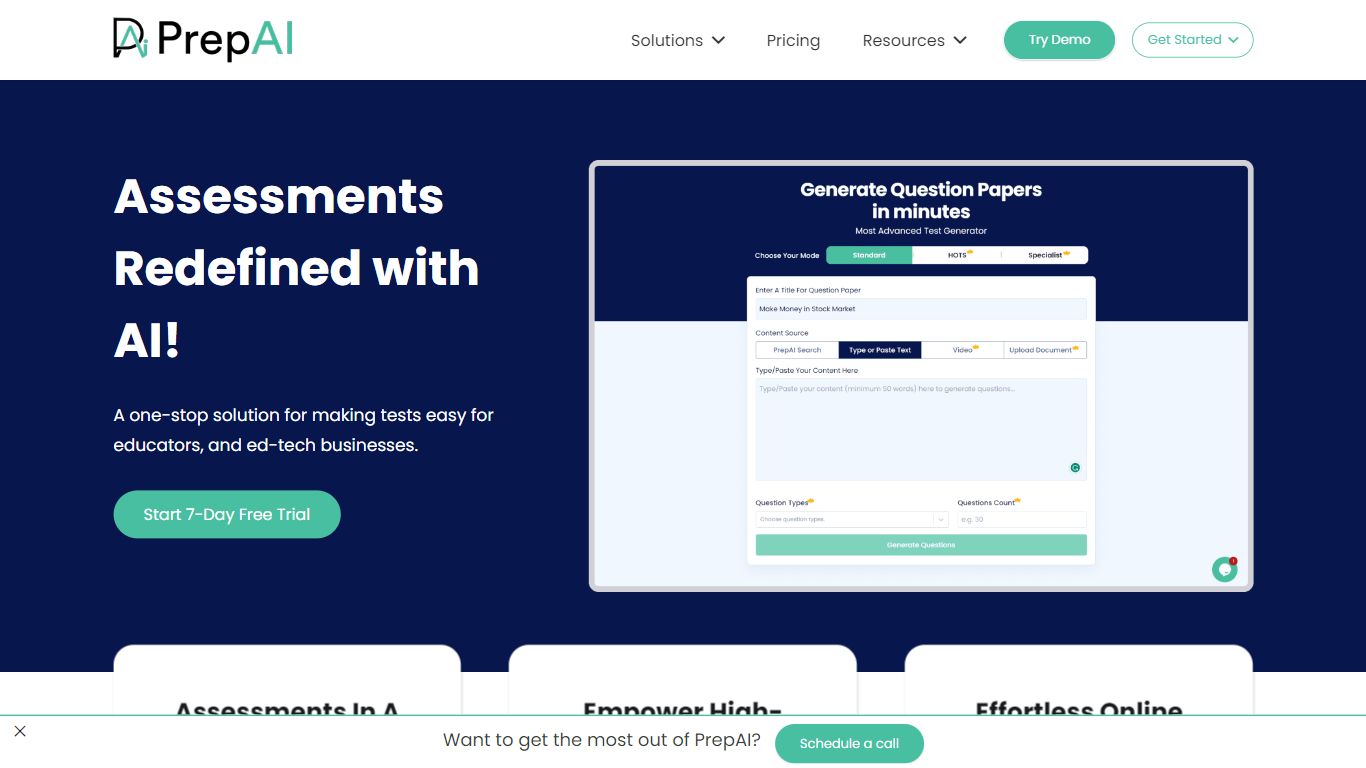Viewport: 1366px width, 768px height.
Task: Click the Grammarly icon in the content box
Action: click(x=1075, y=467)
